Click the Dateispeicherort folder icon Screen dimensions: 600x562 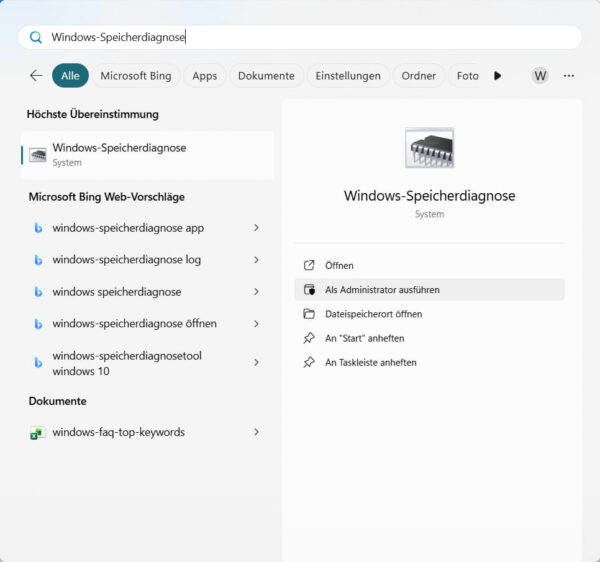click(x=309, y=314)
